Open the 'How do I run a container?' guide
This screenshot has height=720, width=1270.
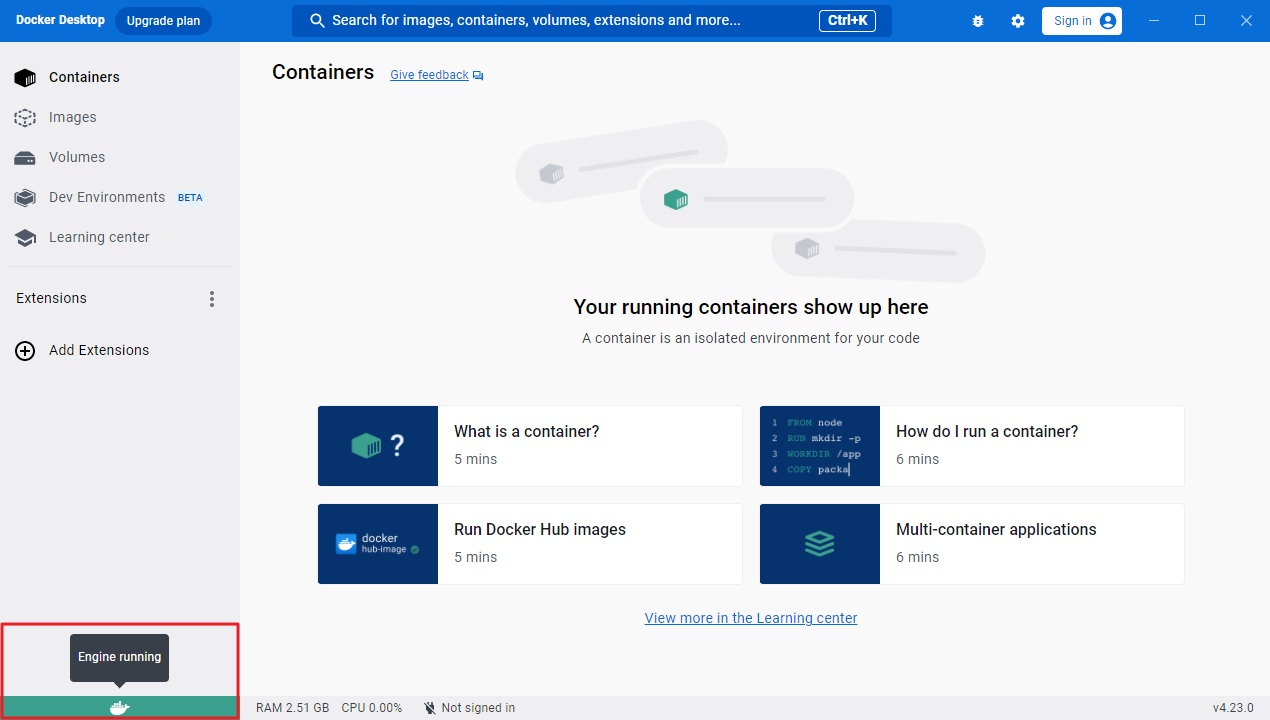click(972, 446)
